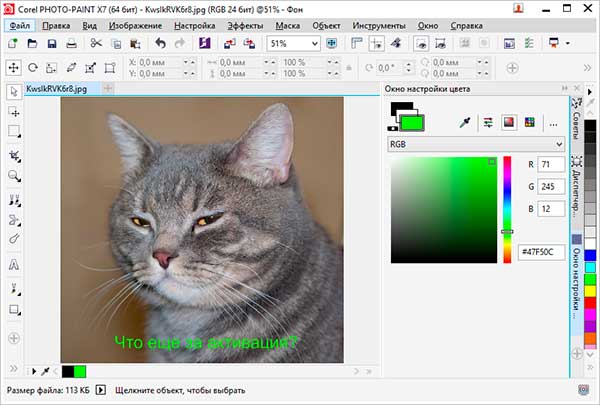Open the Советы docker tab
The image size is (600, 405).
576,122
